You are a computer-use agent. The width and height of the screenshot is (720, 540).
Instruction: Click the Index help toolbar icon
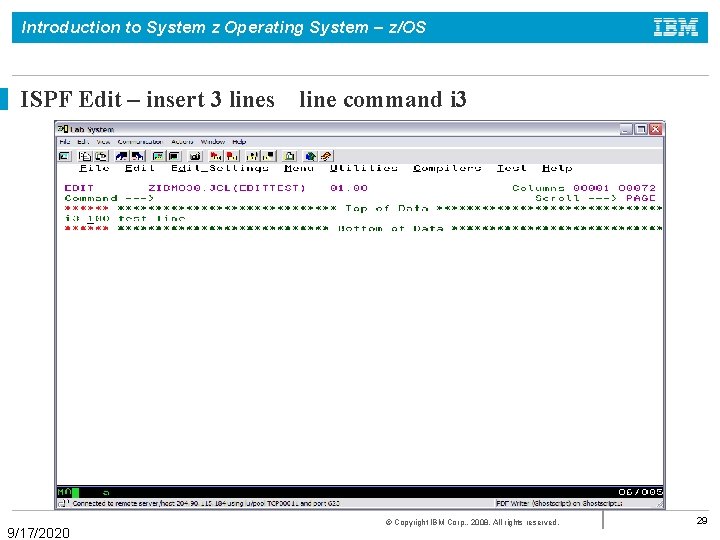326,156
